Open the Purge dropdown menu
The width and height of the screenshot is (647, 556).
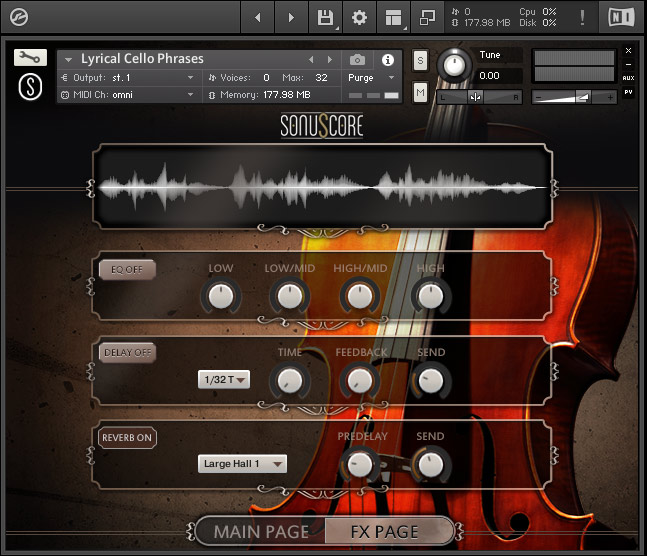coord(371,78)
